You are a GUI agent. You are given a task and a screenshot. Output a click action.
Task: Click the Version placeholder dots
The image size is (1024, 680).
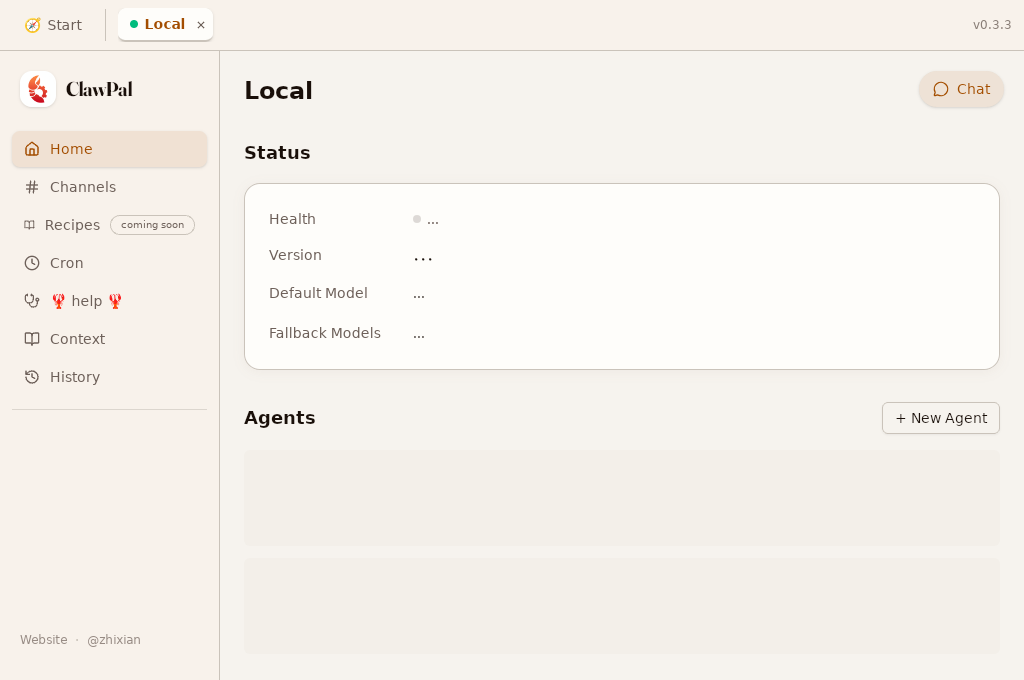coord(423,259)
